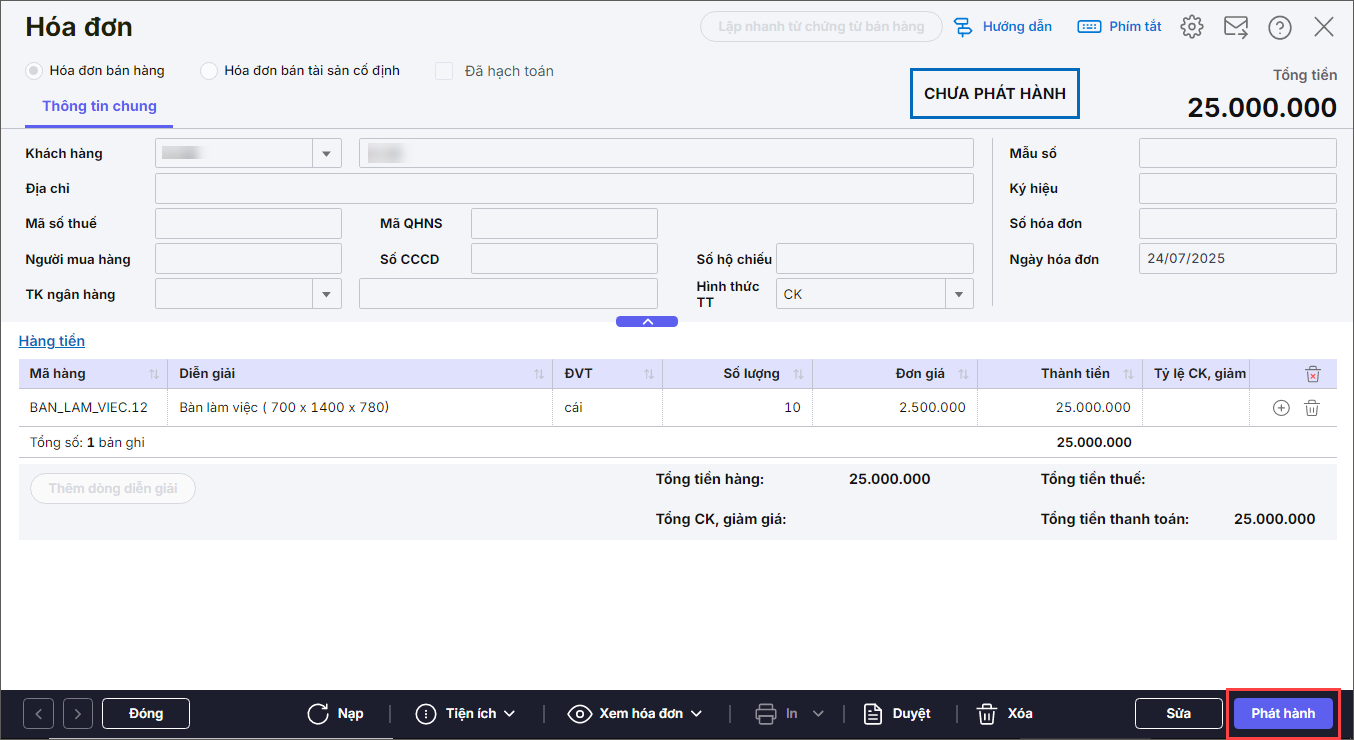1354x740 pixels.
Task: Select Hóa đơn bán tài sản cố định option
Action: (209, 71)
